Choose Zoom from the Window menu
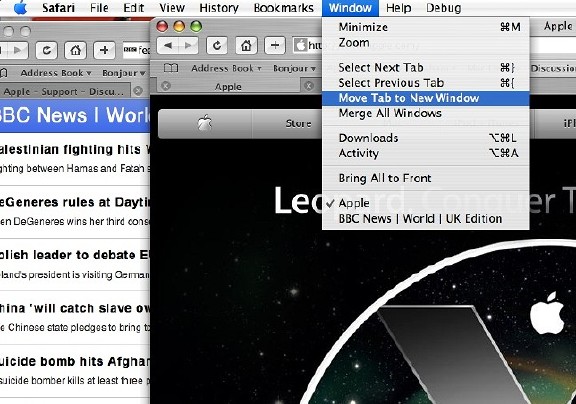Viewport: 576px width, 404px height. tap(425, 43)
